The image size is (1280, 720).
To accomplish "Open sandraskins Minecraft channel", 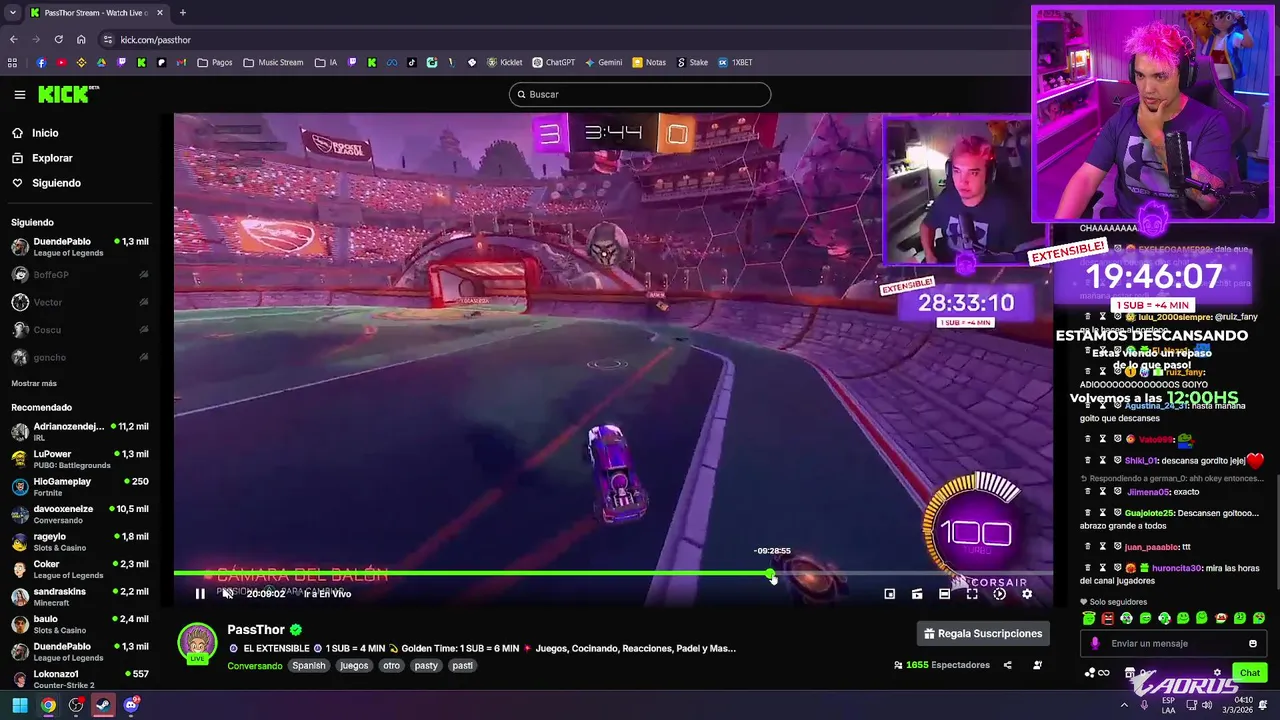I will 80,597.
